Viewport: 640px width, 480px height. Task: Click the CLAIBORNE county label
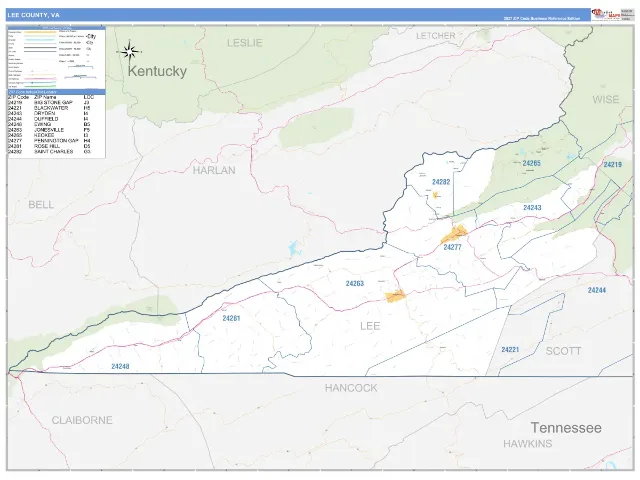82,420
